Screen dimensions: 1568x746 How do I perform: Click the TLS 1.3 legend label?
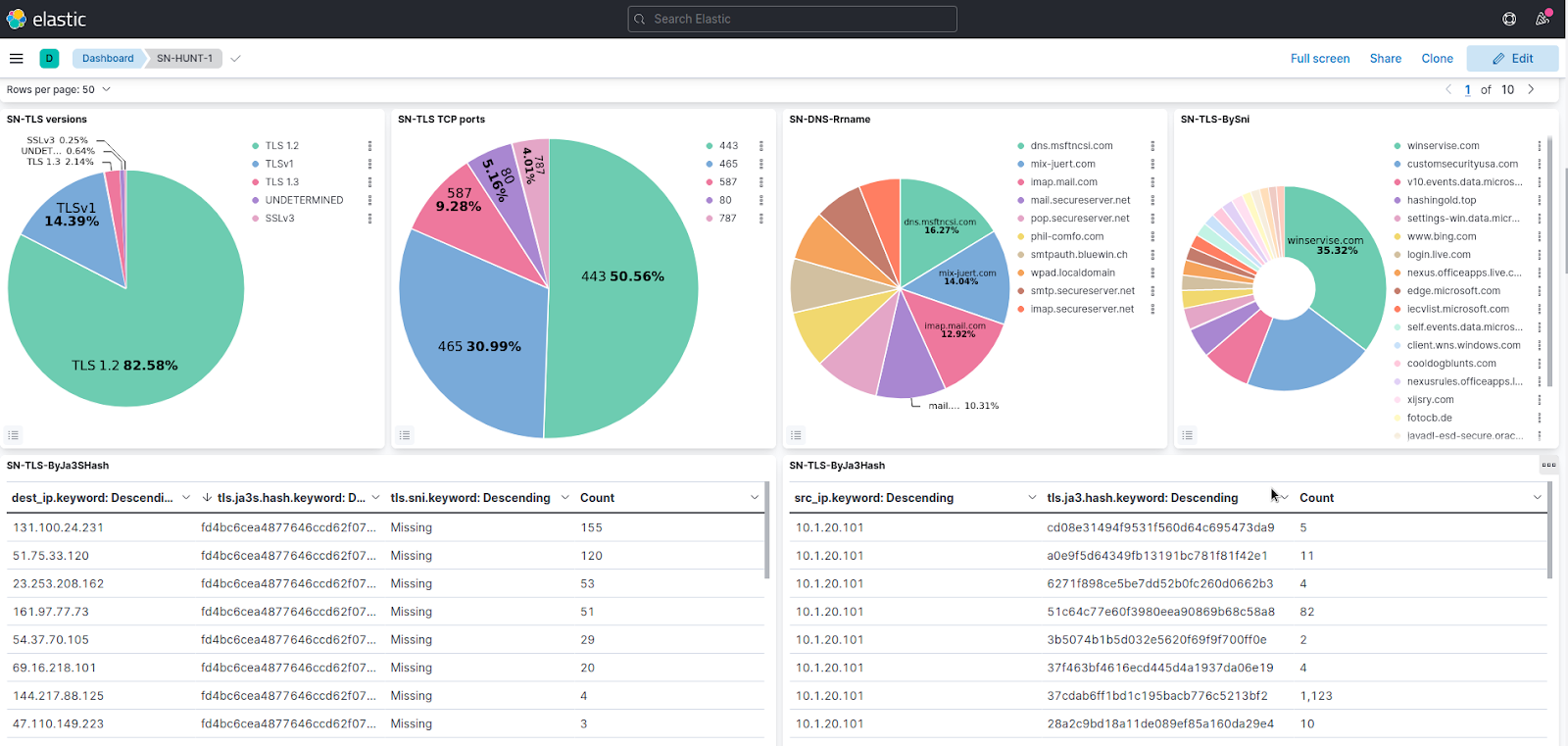pyautogui.click(x=282, y=182)
